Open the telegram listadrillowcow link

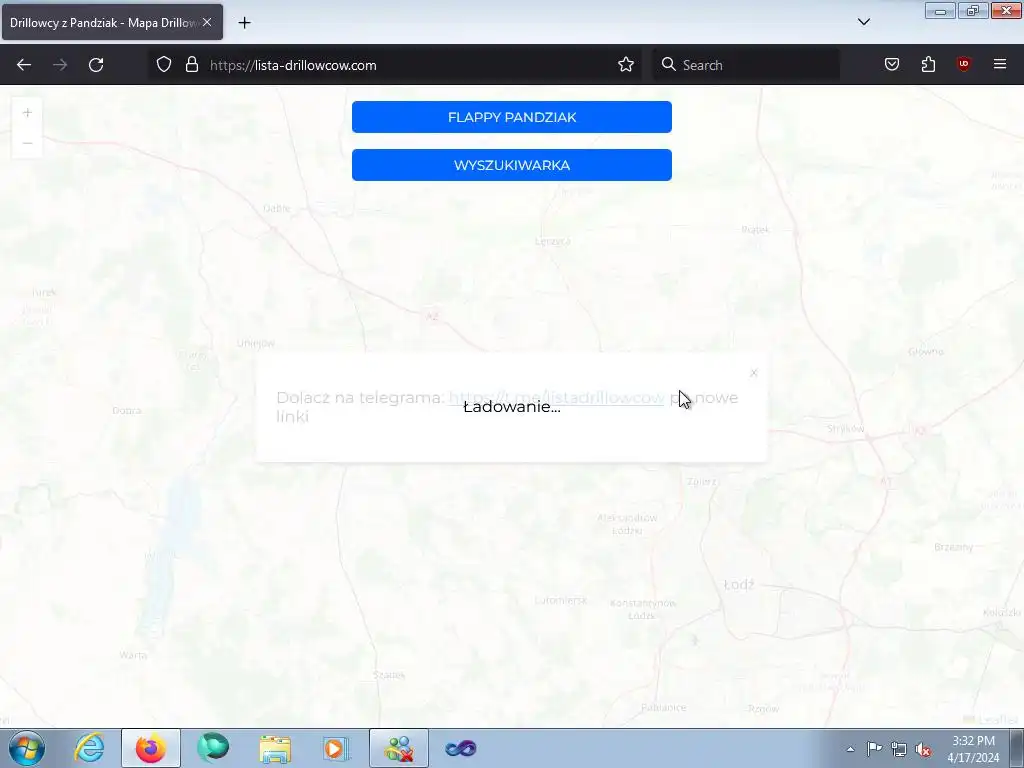click(x=556, y=398)
